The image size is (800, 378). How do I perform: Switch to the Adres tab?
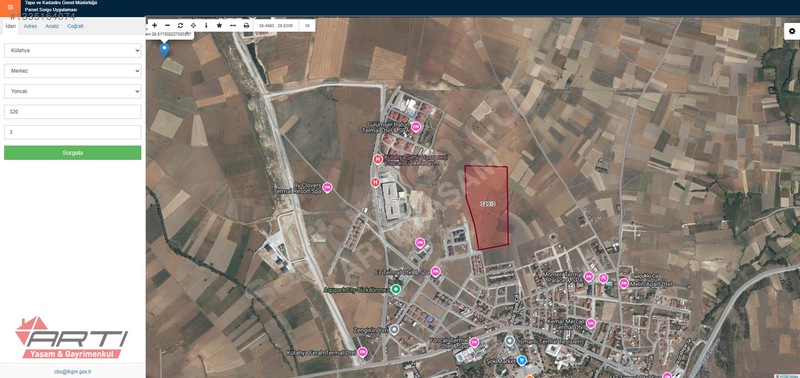click(x=31, y=26)
